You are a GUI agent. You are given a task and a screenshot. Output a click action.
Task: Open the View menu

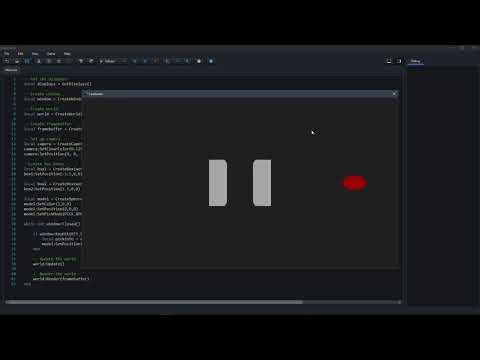(x=35, y=54)
